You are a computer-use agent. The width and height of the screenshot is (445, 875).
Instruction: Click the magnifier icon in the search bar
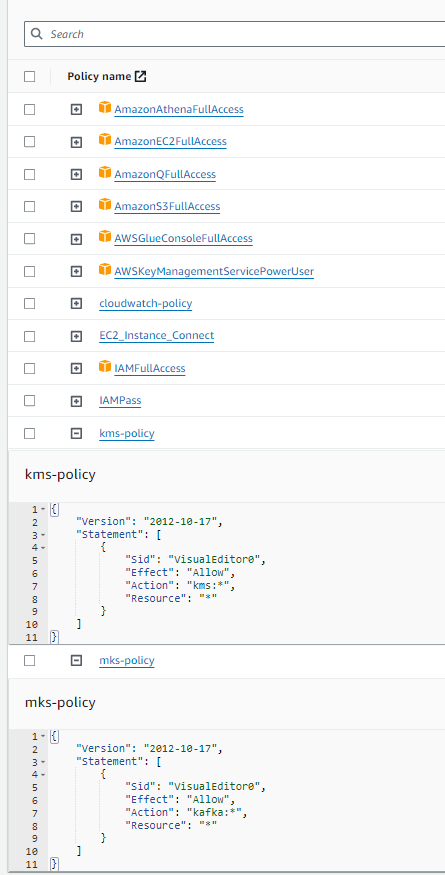pyautogui.click(x=37, y=34)
